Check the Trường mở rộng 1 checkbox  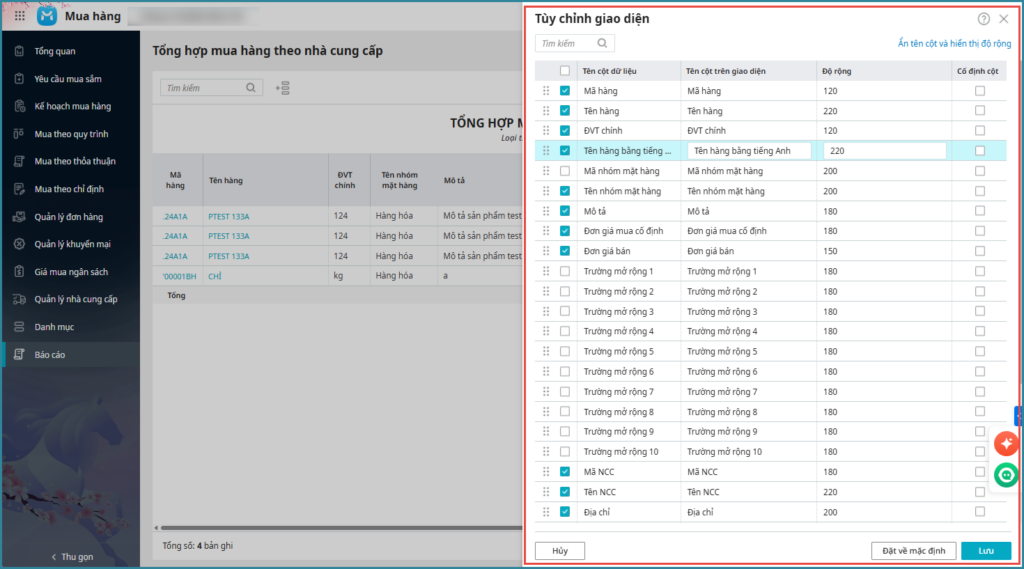tap(565, 271)
